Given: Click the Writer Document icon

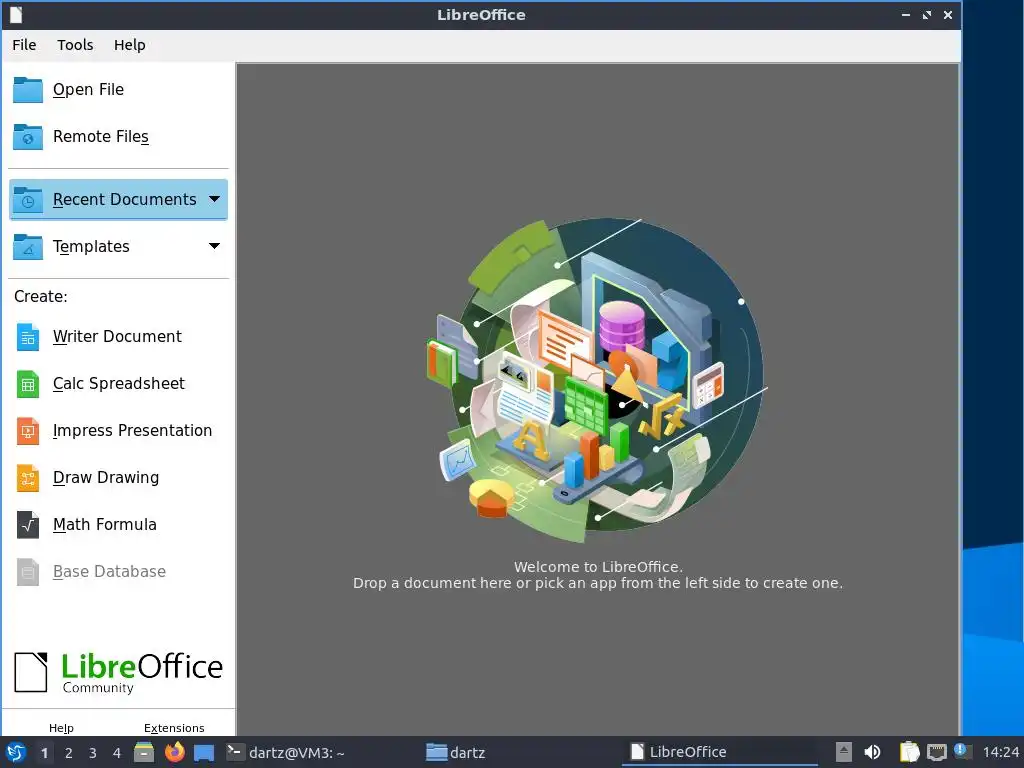Looking at the screenshot, I should [x=28, y=337].
